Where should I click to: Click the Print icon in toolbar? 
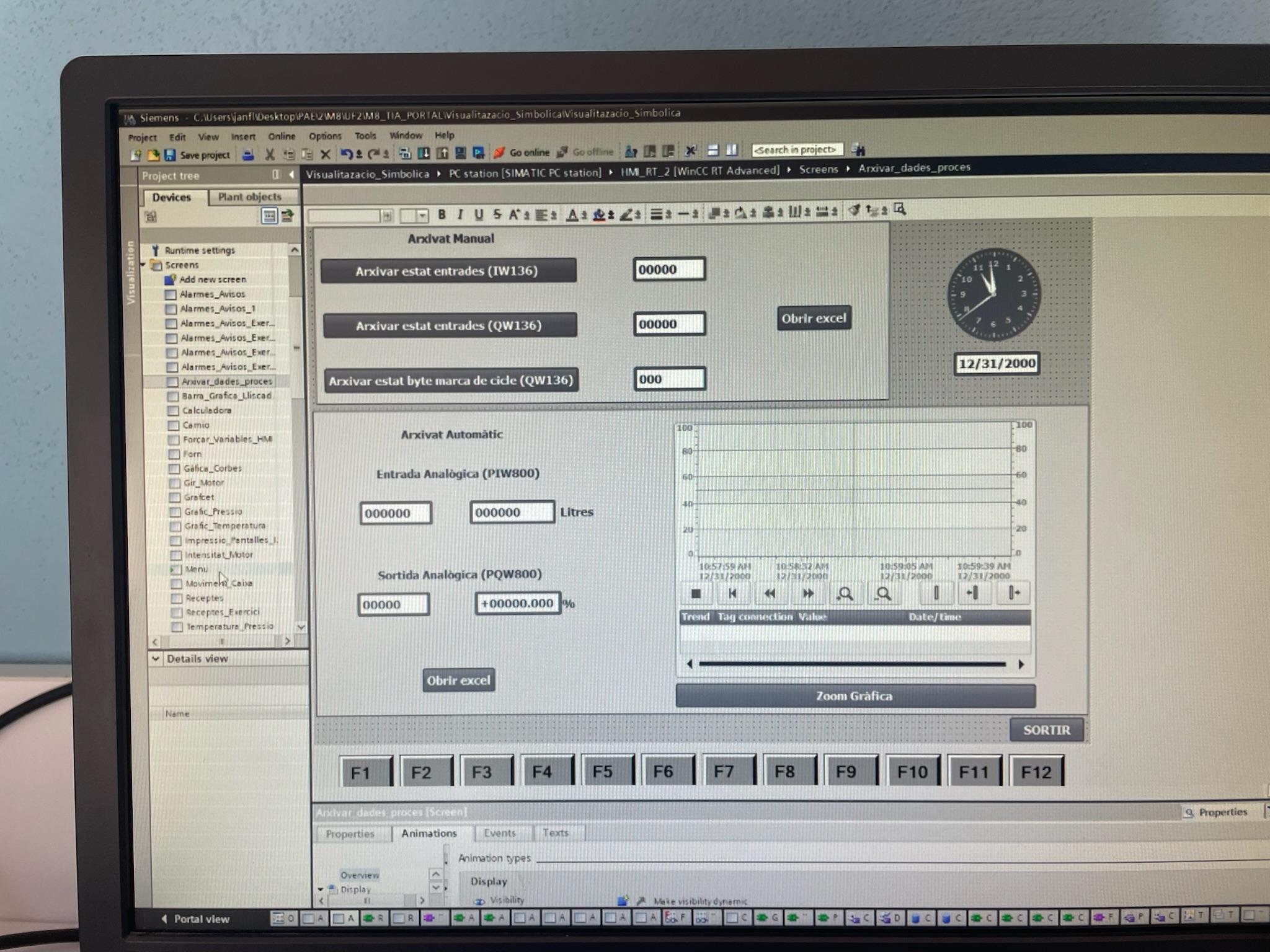point(248,155)
